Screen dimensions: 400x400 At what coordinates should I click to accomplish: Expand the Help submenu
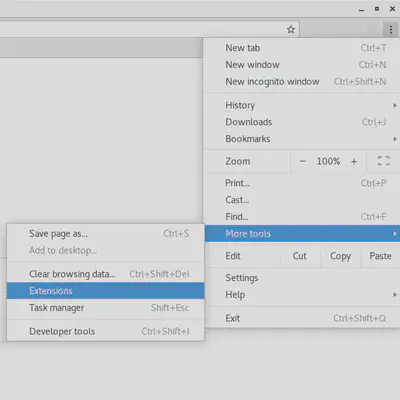coord(302,295)
